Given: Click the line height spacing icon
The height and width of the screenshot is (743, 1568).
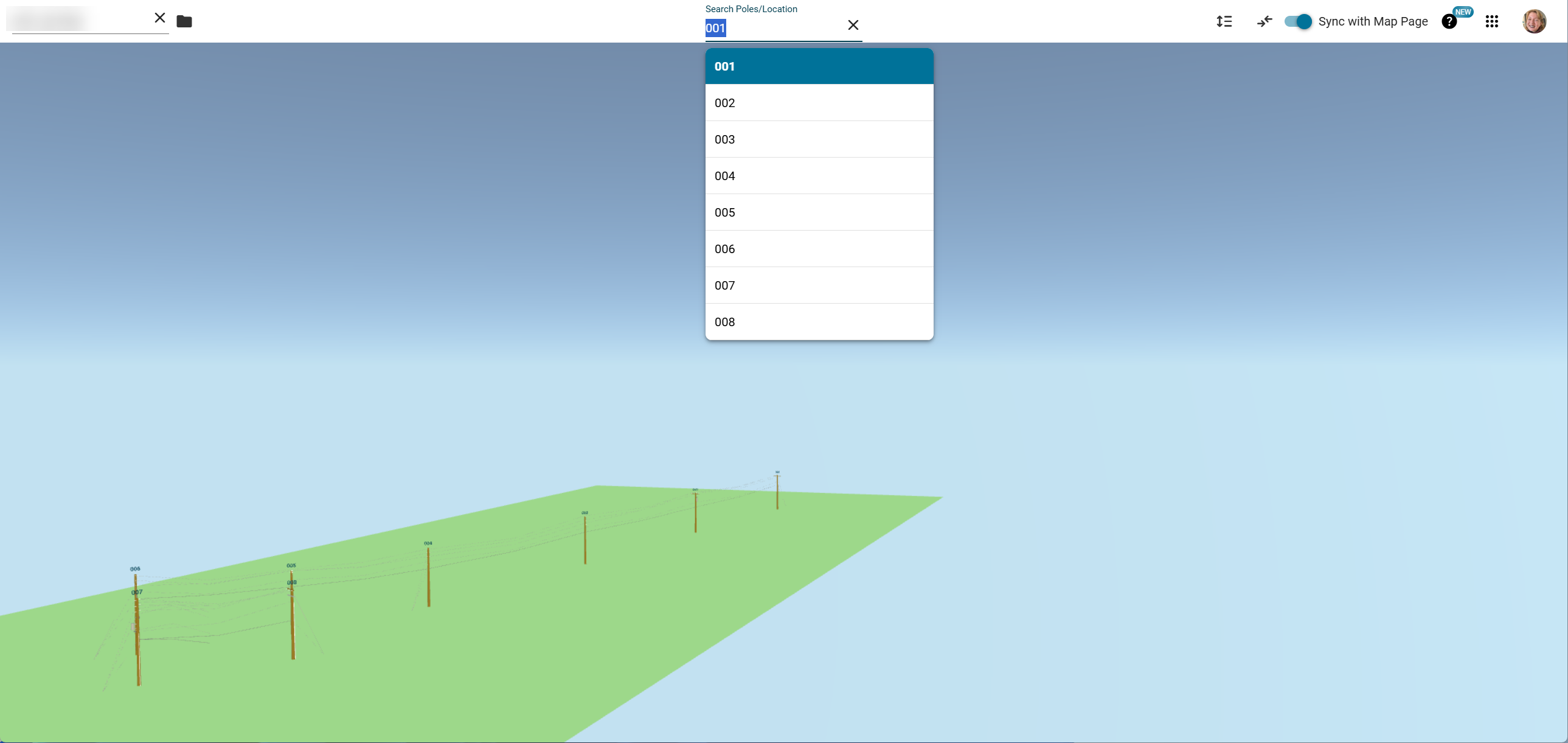Looking at the screenshot, I should (x=1224, y=21).
